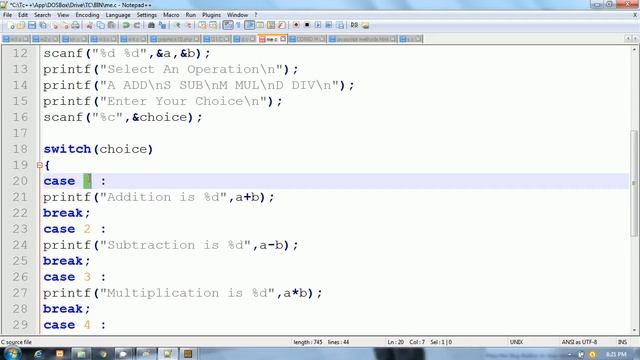Click the Paste toolbar icon
Image resolution: width=640 pixels, height=360 pixels.
coord(111,25)
